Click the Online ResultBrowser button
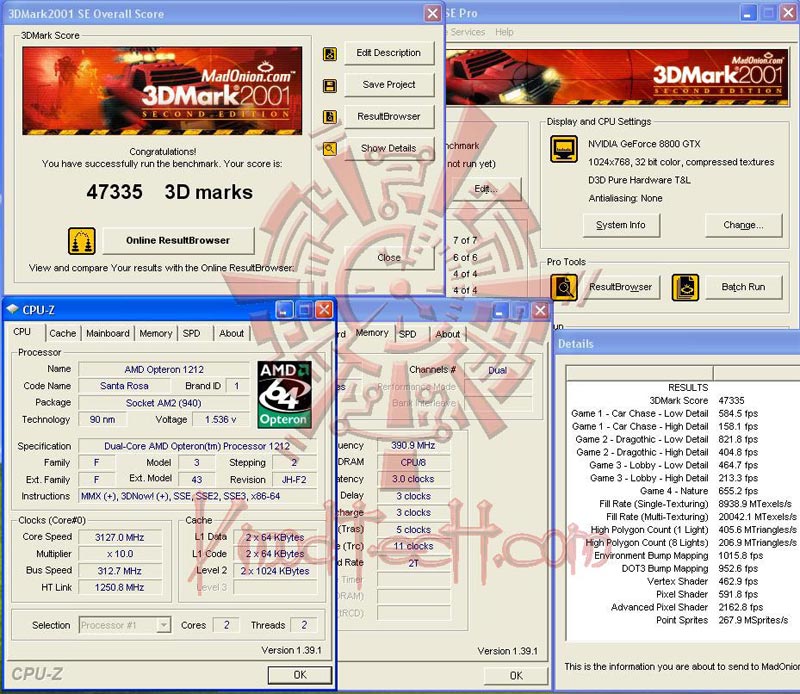 coord(178,240)
